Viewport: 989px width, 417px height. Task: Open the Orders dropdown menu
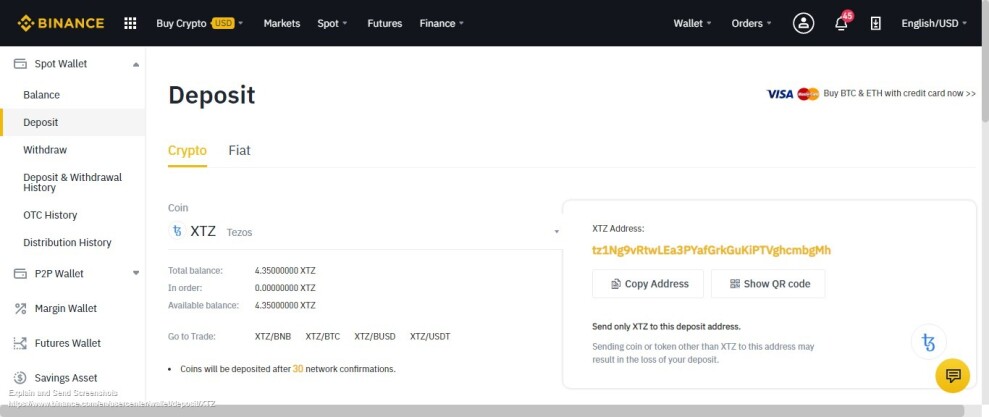tap(751, 23)
